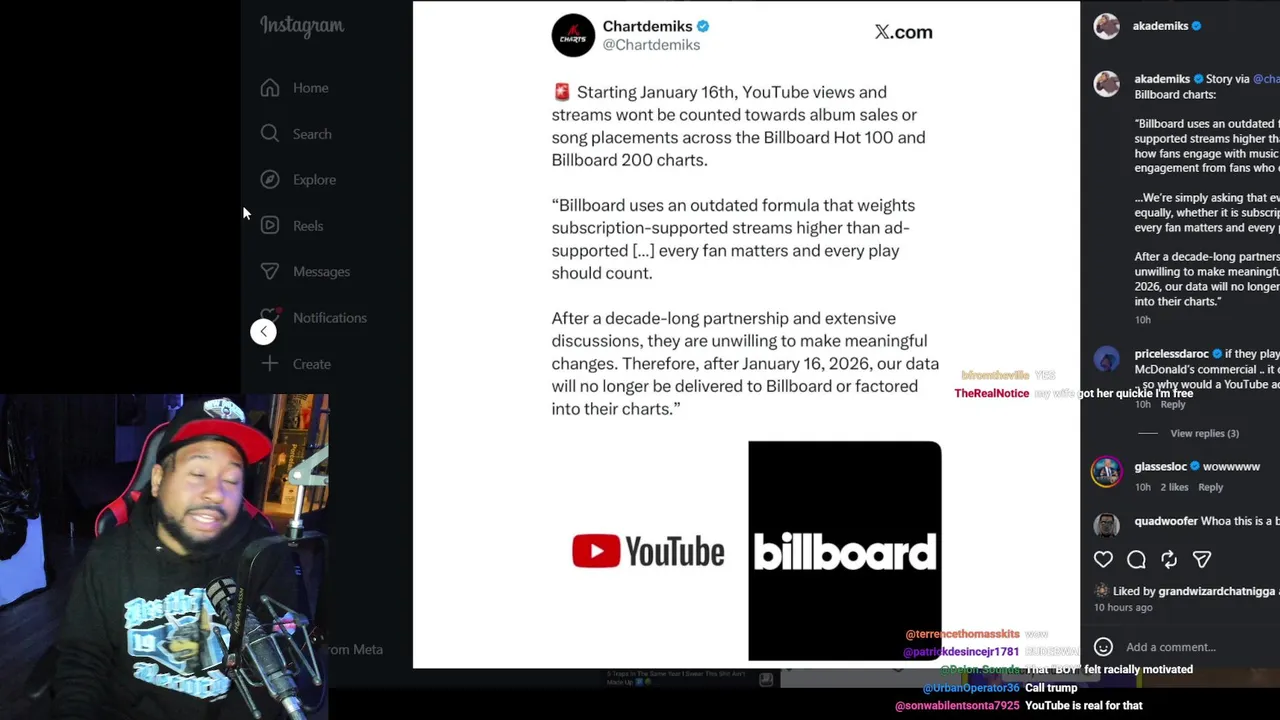
Task: Open the Home icon in the sidebar
Action: [270, 88]
